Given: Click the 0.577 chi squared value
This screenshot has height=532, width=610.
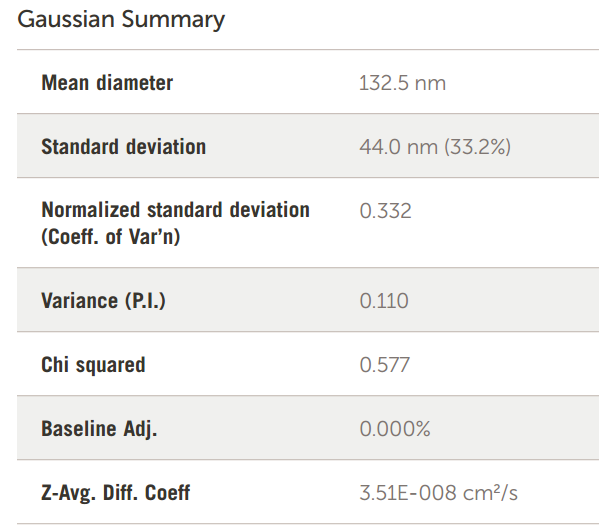Looking at the screenshot, I should click(384, 365).
